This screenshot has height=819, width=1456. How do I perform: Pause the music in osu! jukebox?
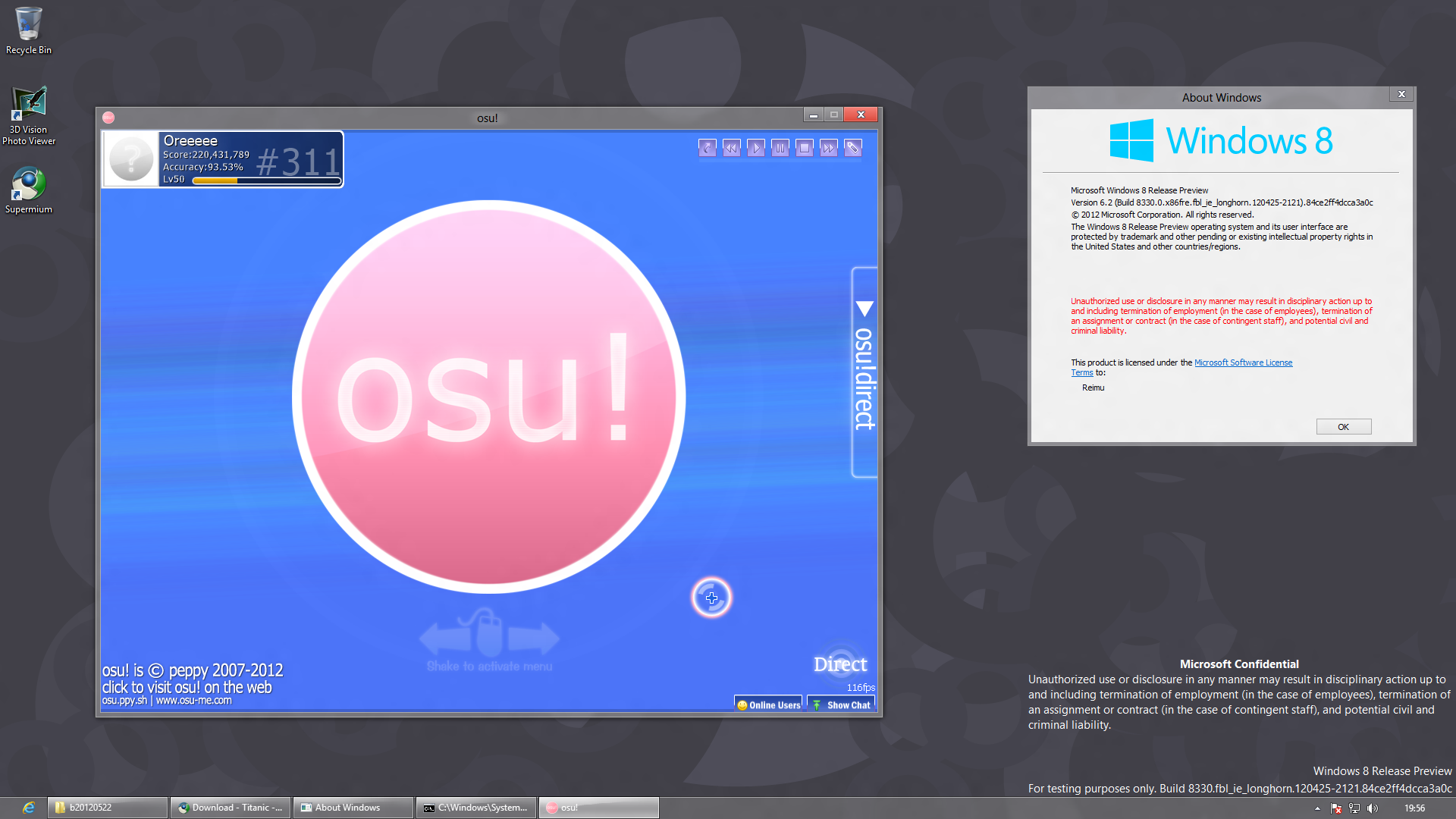coord(780,148)
